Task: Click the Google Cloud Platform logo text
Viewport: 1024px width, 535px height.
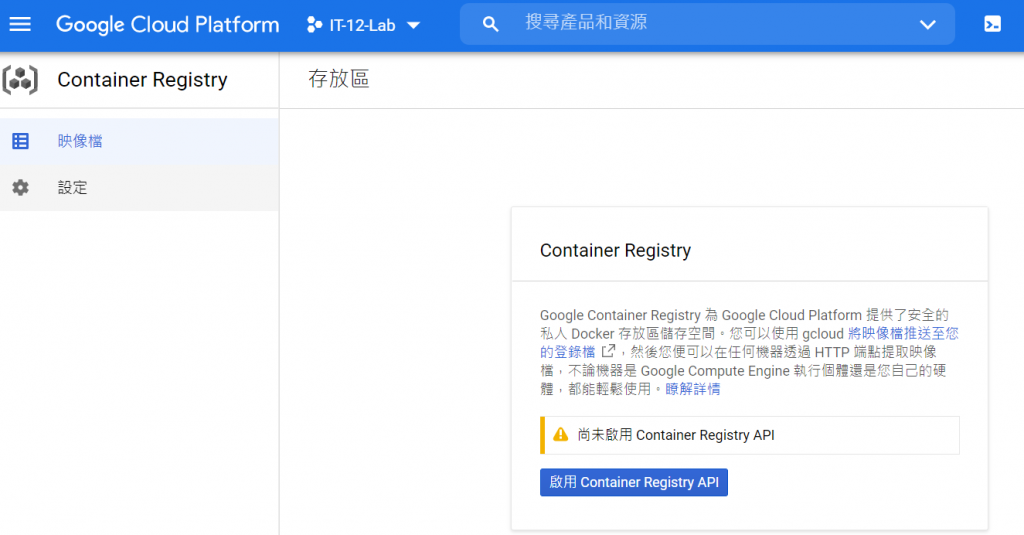Action: coord(167,25)
